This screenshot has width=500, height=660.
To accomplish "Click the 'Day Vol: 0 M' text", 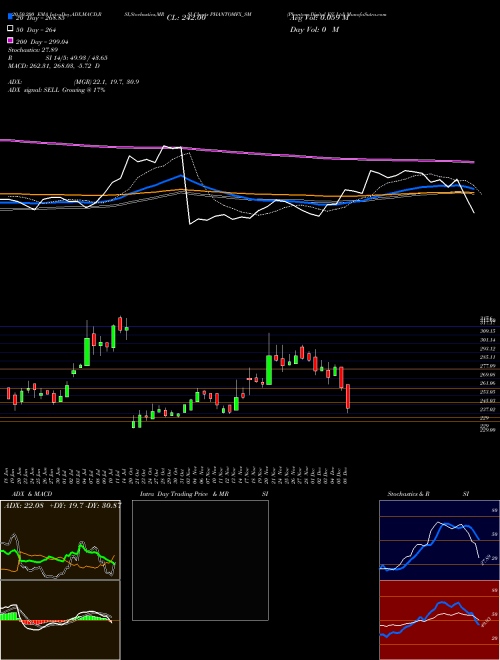I will (x=314, y=29).
